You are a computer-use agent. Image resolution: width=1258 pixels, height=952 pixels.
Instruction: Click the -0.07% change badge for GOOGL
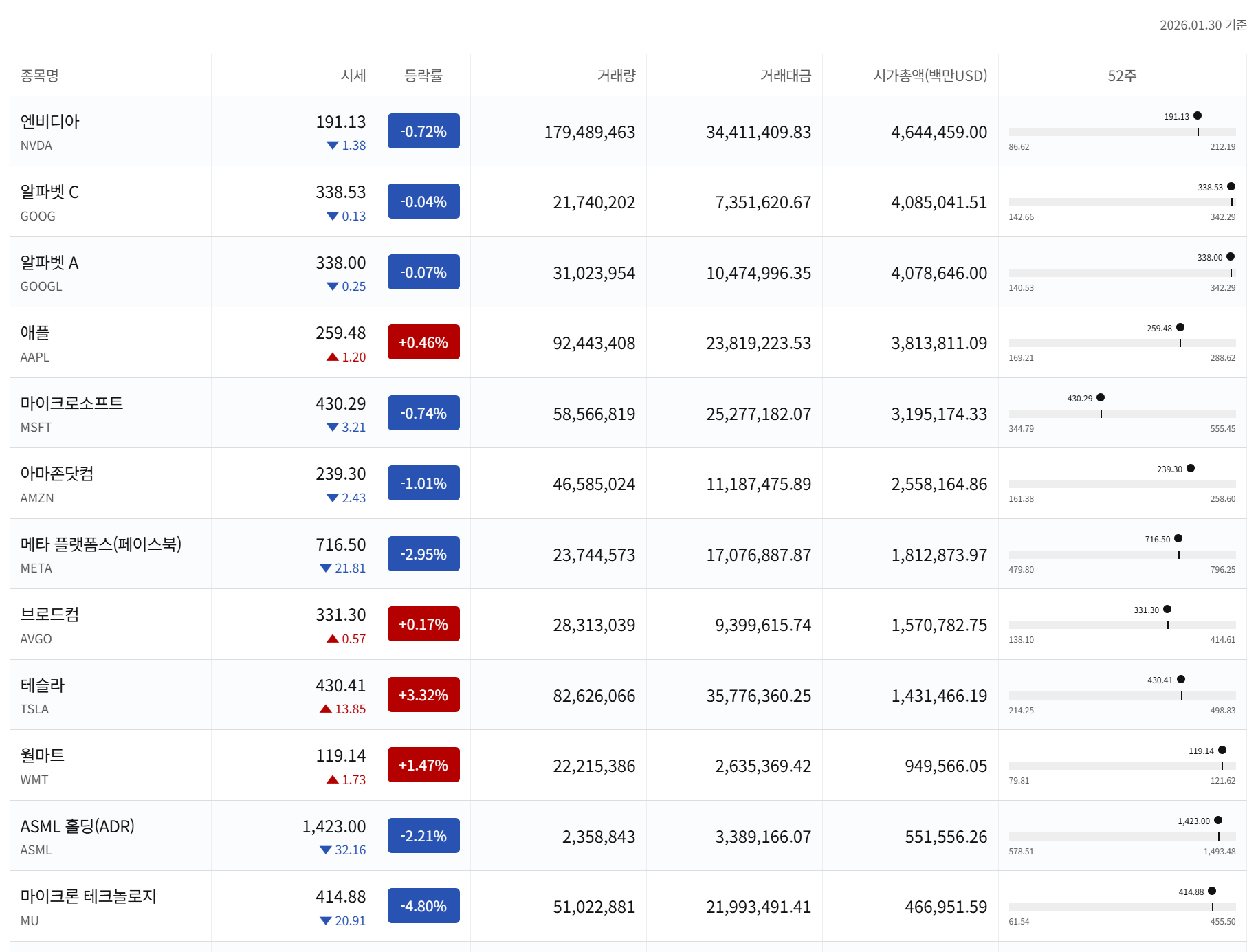pos(423,272)
